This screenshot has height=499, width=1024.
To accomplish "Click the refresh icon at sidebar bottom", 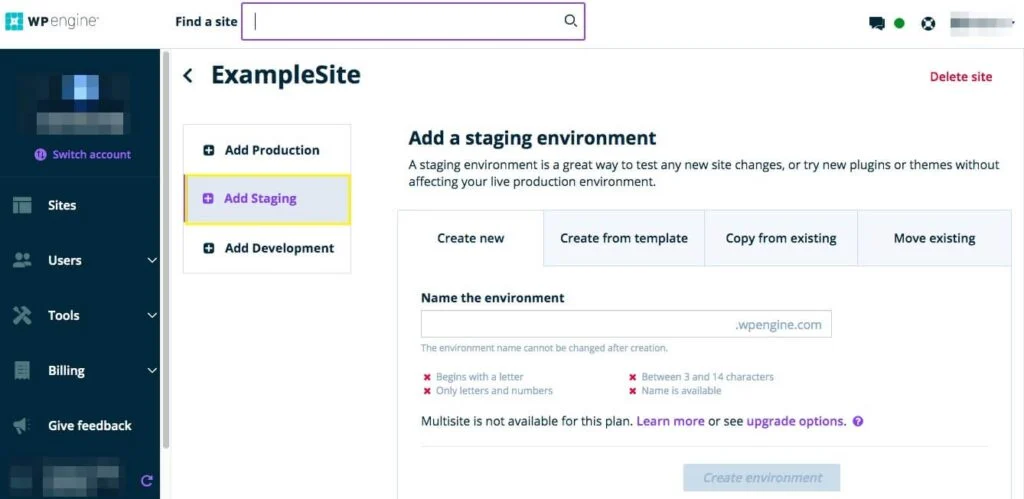I will tap(147, 481).
